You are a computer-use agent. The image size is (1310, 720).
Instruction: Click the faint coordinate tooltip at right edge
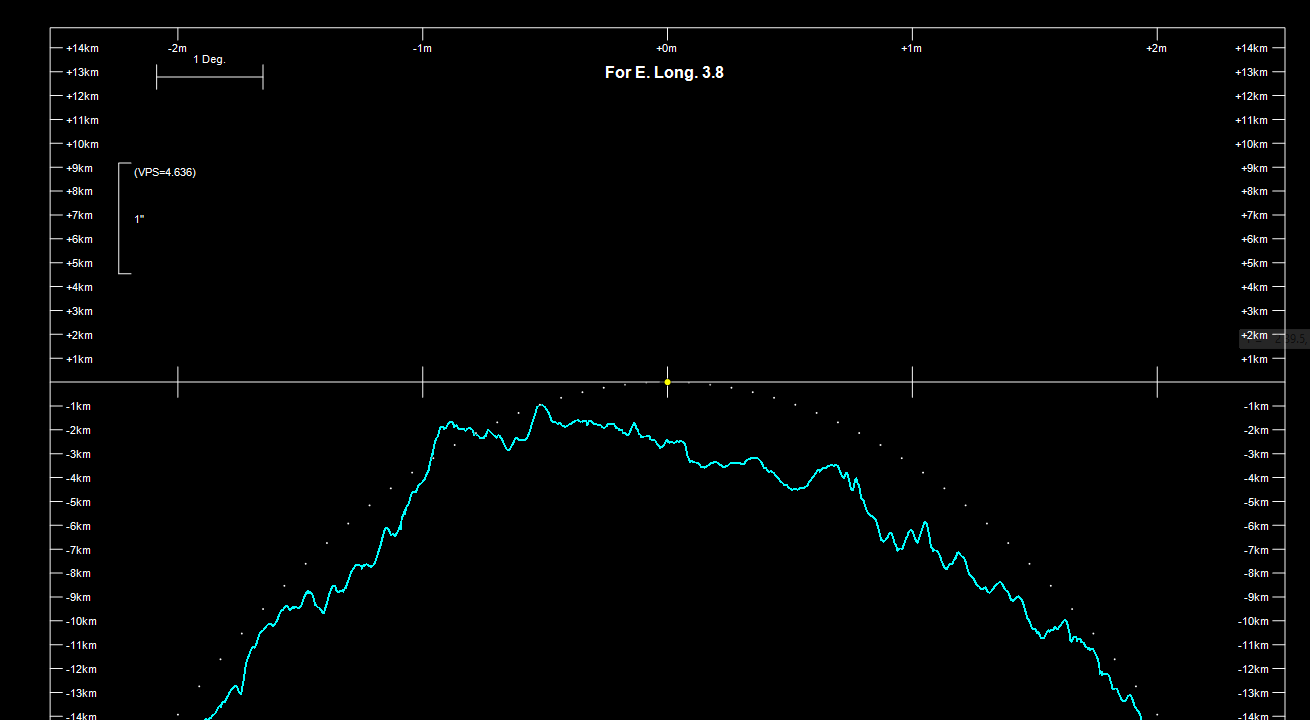1290,338
